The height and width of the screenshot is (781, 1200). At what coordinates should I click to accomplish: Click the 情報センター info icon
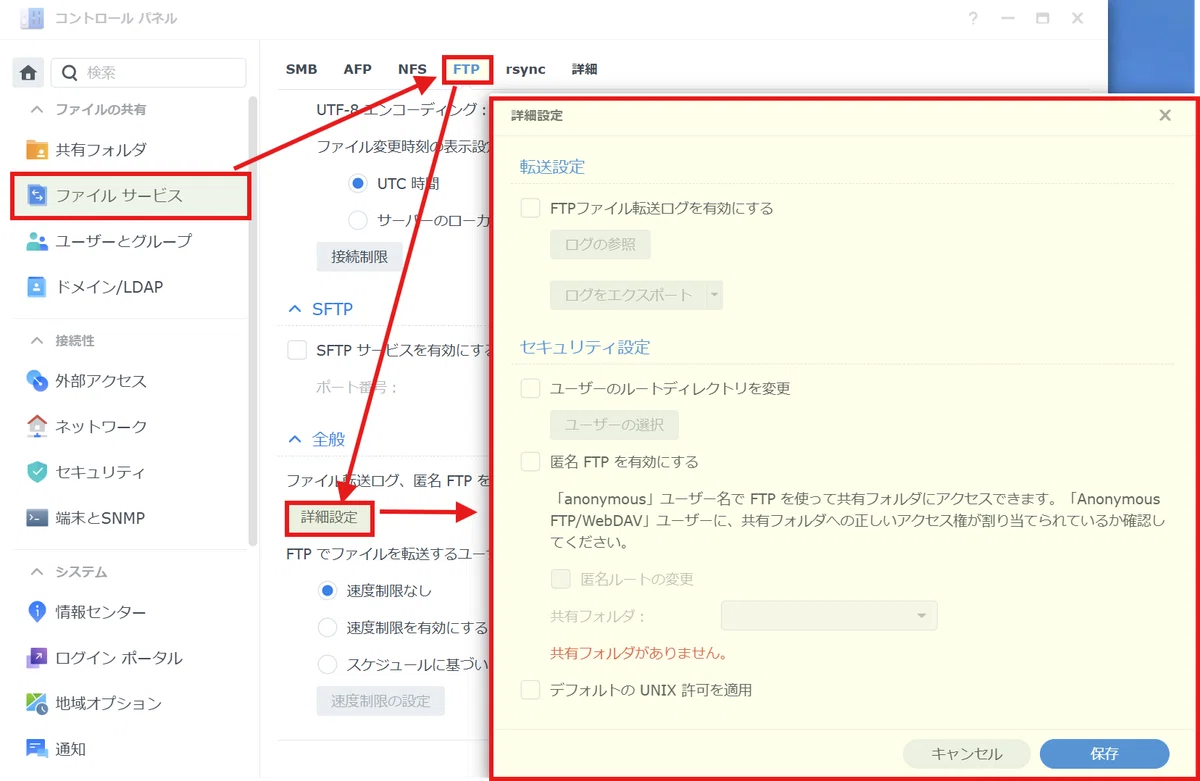click(x=37, y=612)
